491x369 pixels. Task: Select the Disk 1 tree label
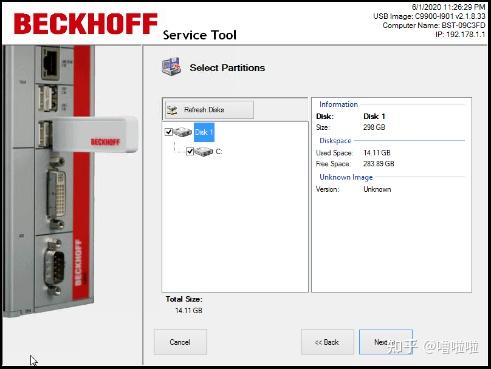click(204, 132)
